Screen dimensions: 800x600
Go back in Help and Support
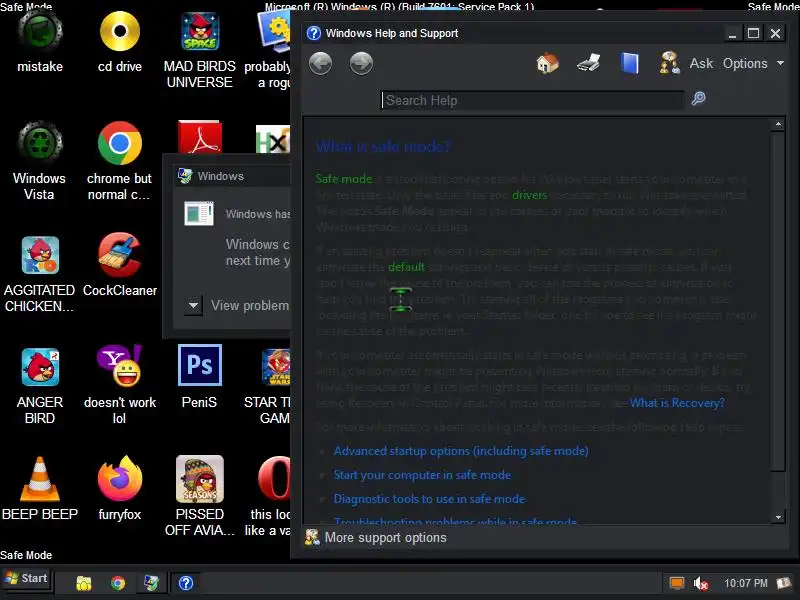click(320, 64)
